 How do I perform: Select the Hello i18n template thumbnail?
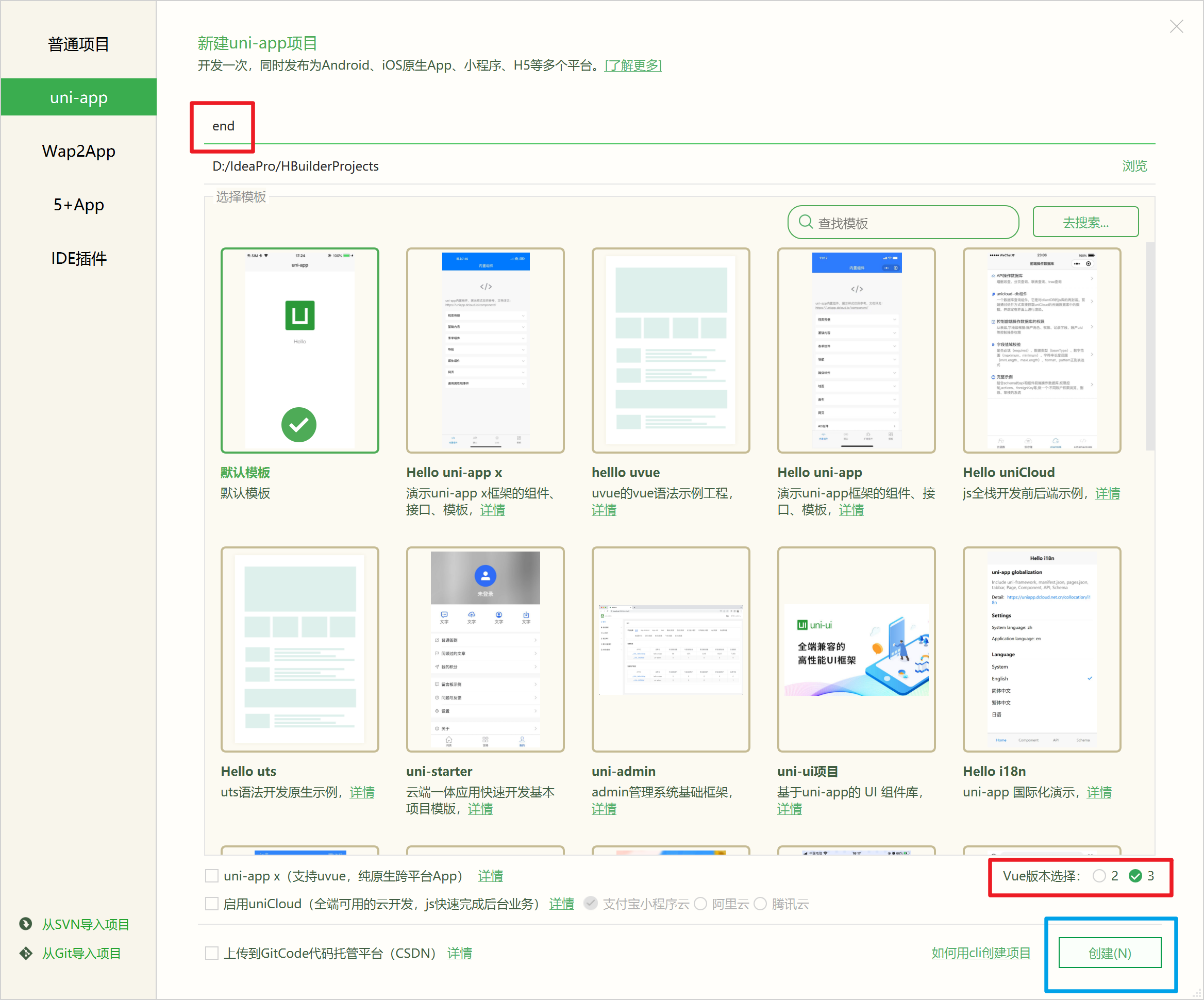pyautogui.click(x=1041, y=649)
